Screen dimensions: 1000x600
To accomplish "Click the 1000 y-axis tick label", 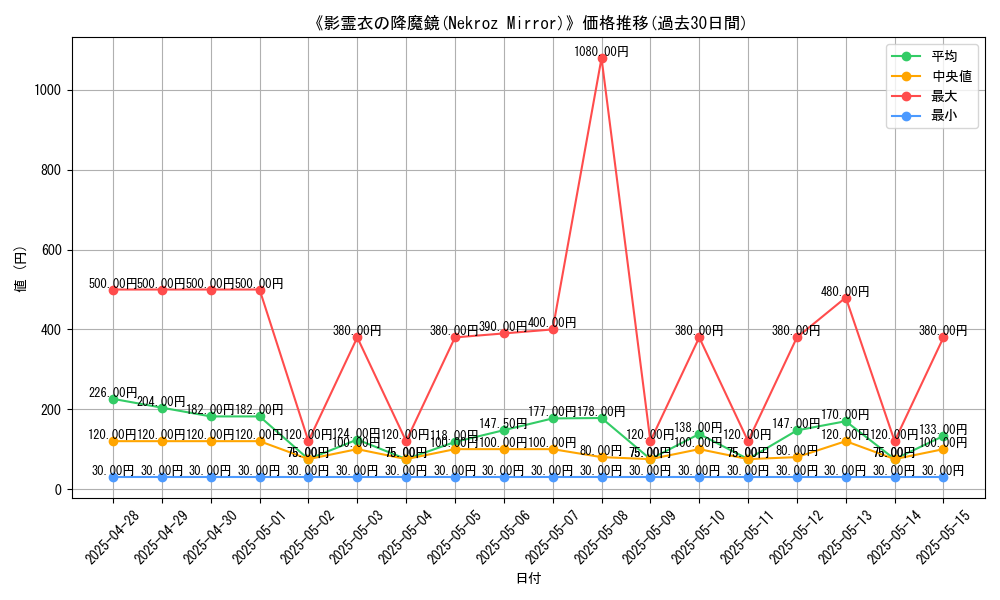I will (48, 91).
